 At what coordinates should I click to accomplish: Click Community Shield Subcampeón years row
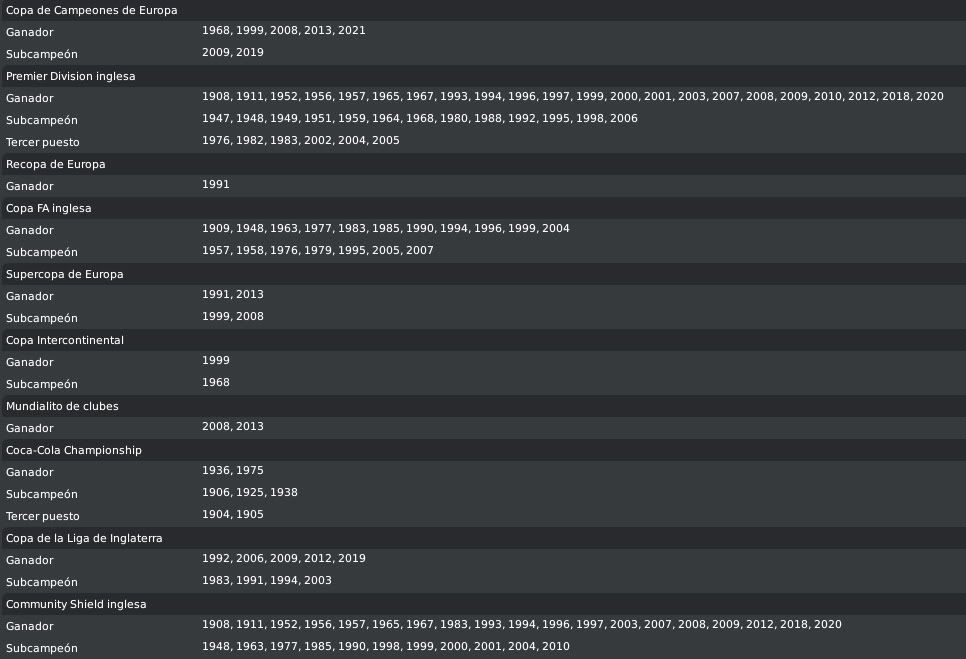click(385, 647)
